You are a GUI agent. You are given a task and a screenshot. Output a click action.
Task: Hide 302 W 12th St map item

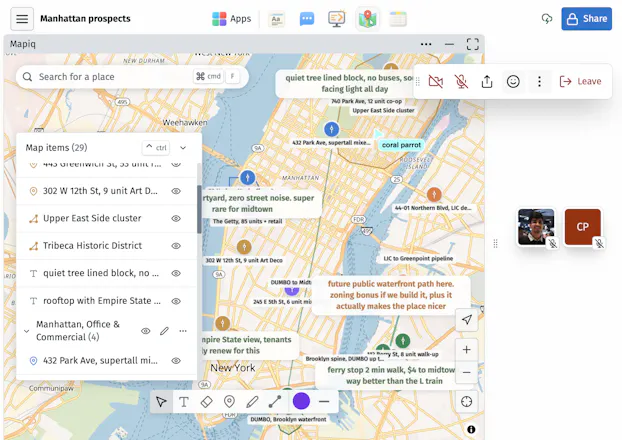[x=176, y=191]
